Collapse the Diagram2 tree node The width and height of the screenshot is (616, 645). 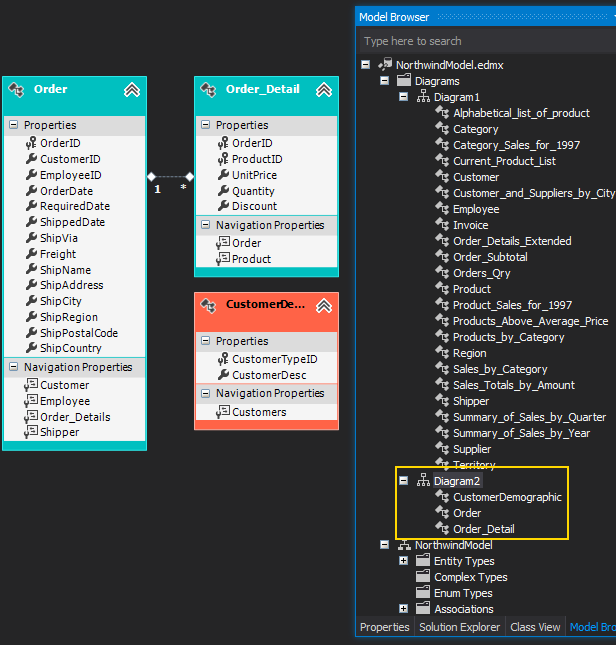[404, 481]
